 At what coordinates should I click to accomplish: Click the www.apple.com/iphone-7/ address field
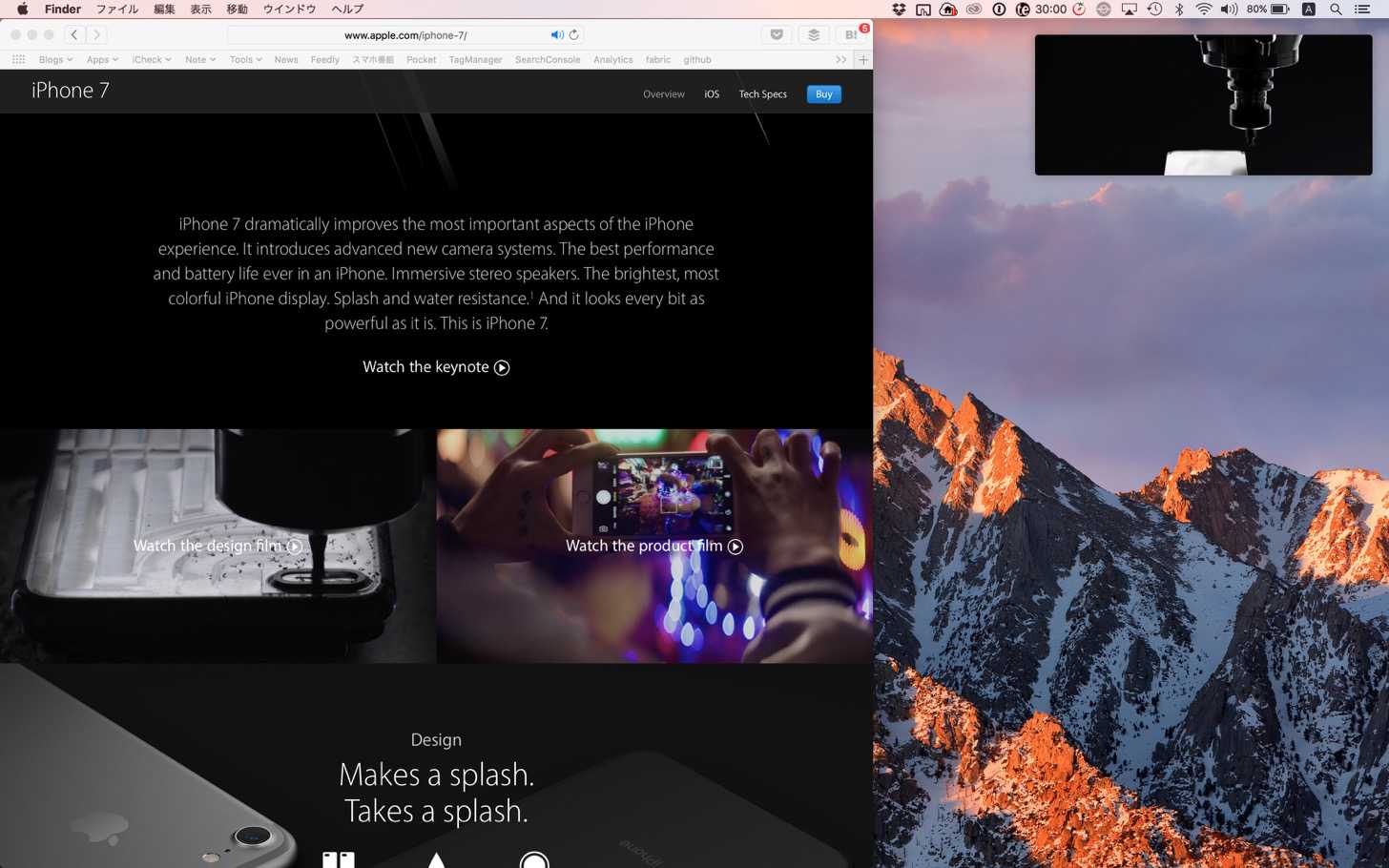coord(405,35)
